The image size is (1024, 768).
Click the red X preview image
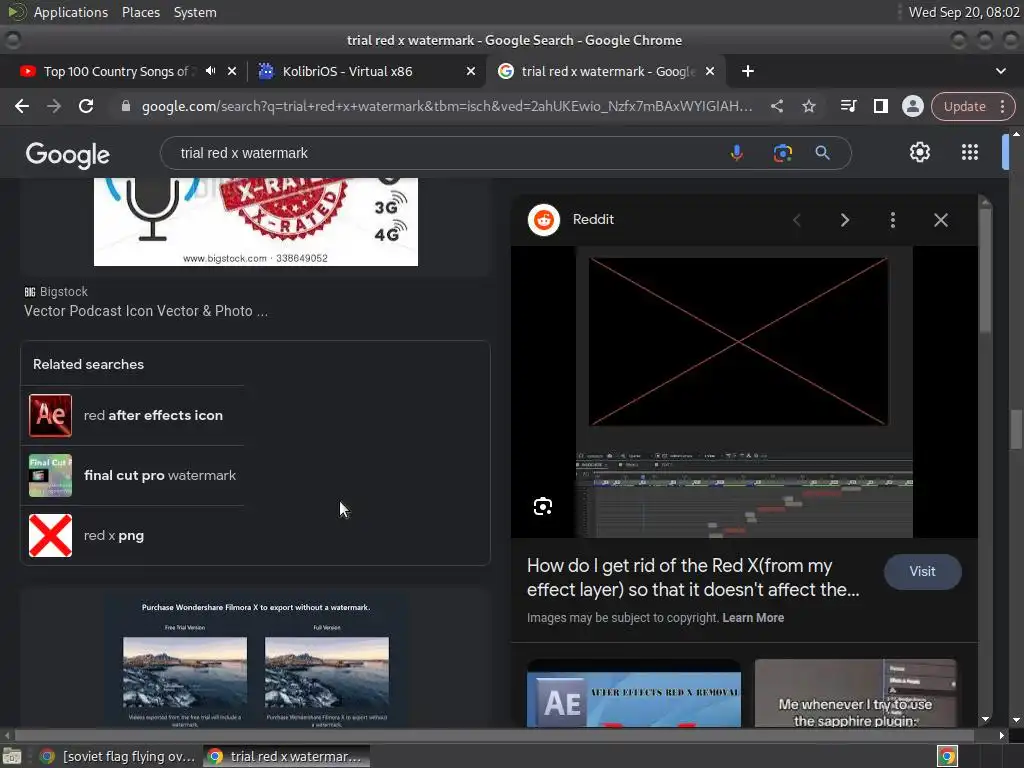click(x=744, y=392)
